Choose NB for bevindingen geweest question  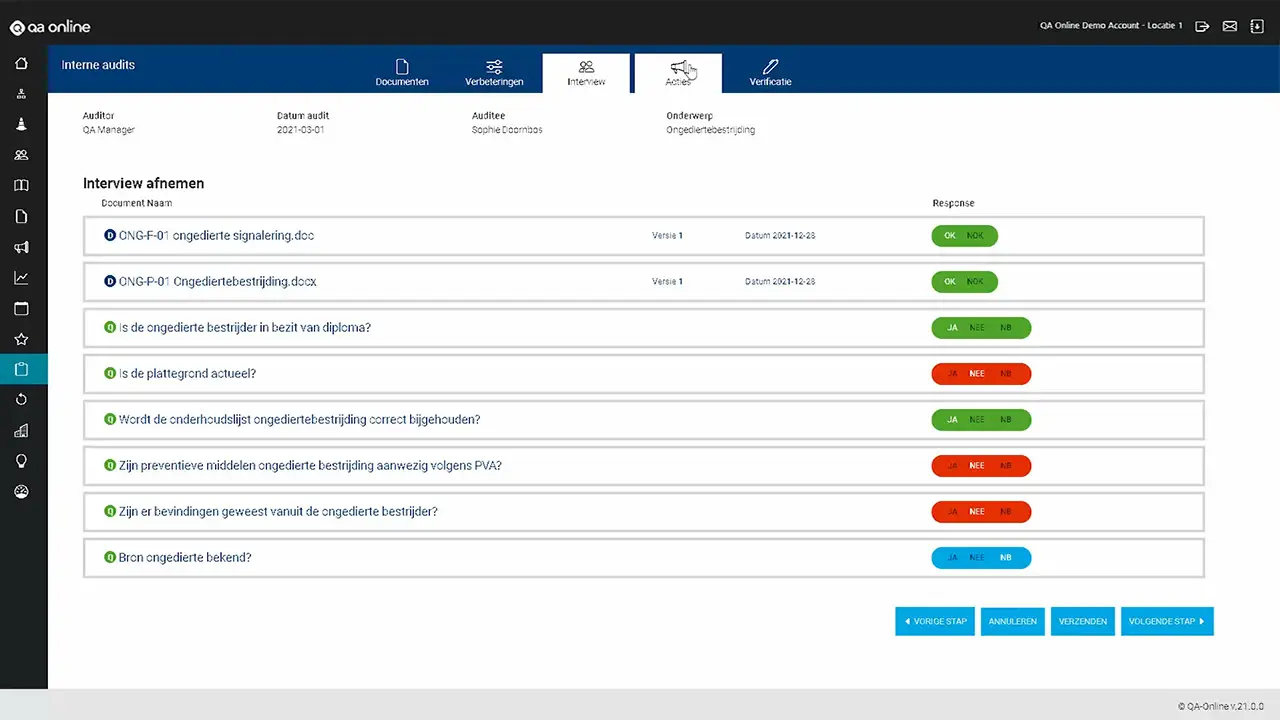pos(1006,512)
